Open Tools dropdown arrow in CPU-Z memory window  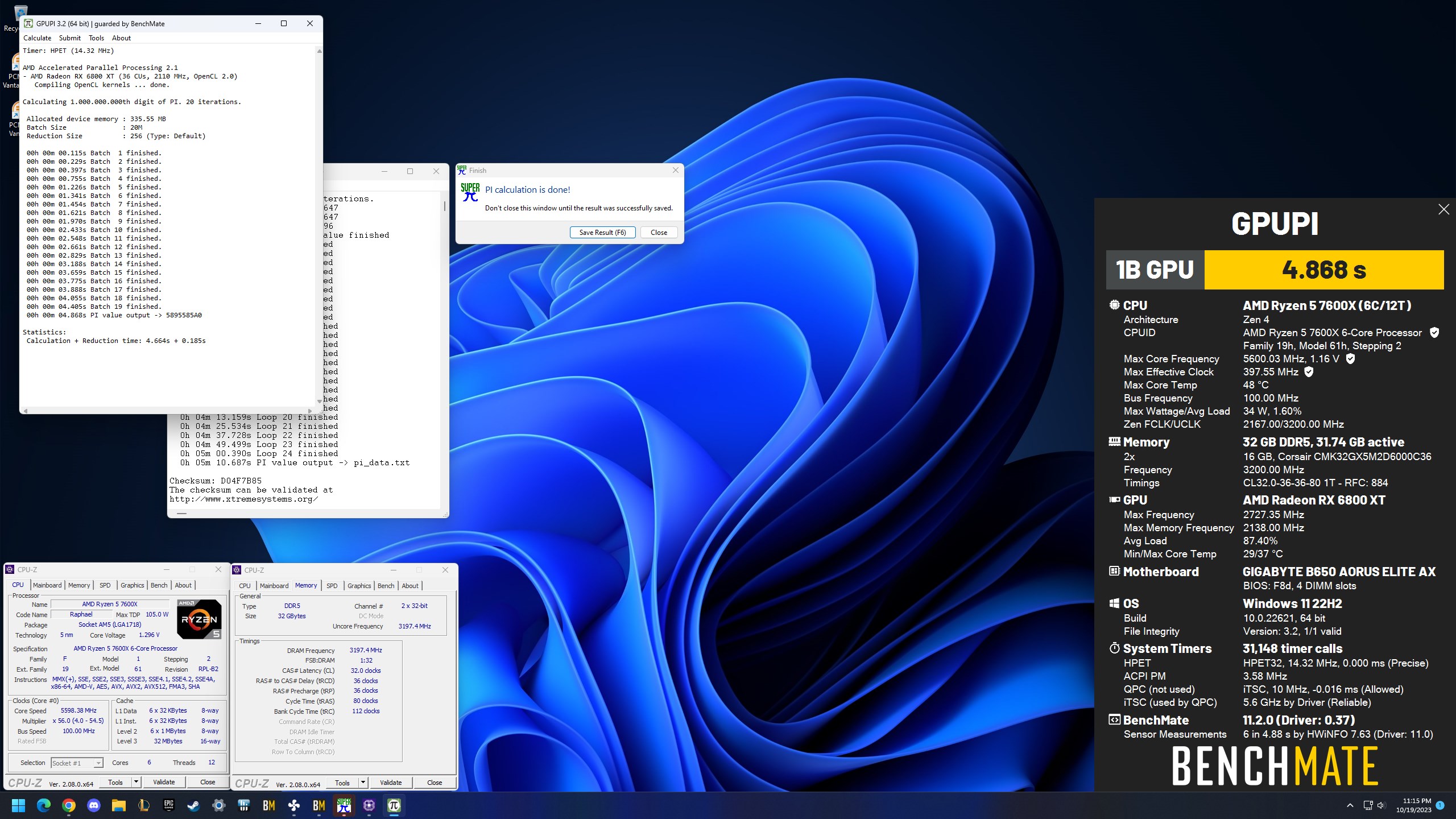(x=363, y=783)
